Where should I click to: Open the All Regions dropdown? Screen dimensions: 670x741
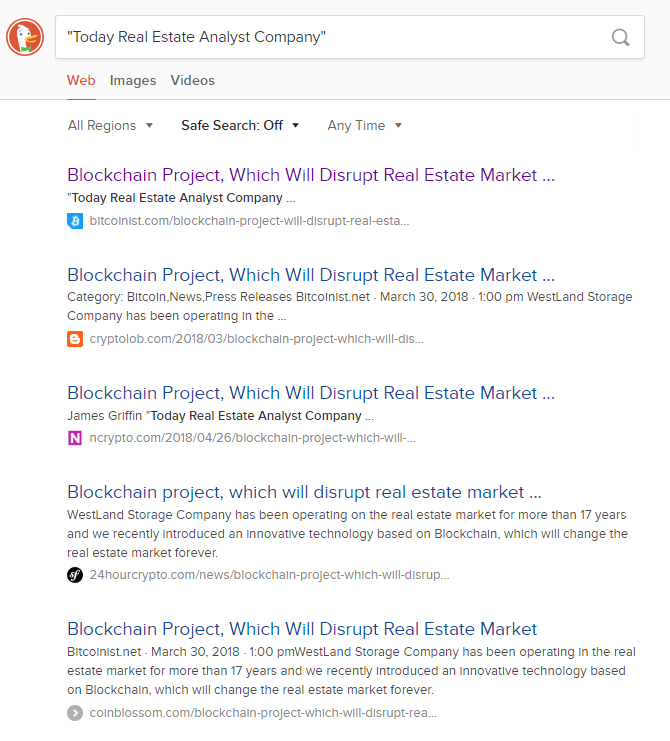tap(110, 125)
